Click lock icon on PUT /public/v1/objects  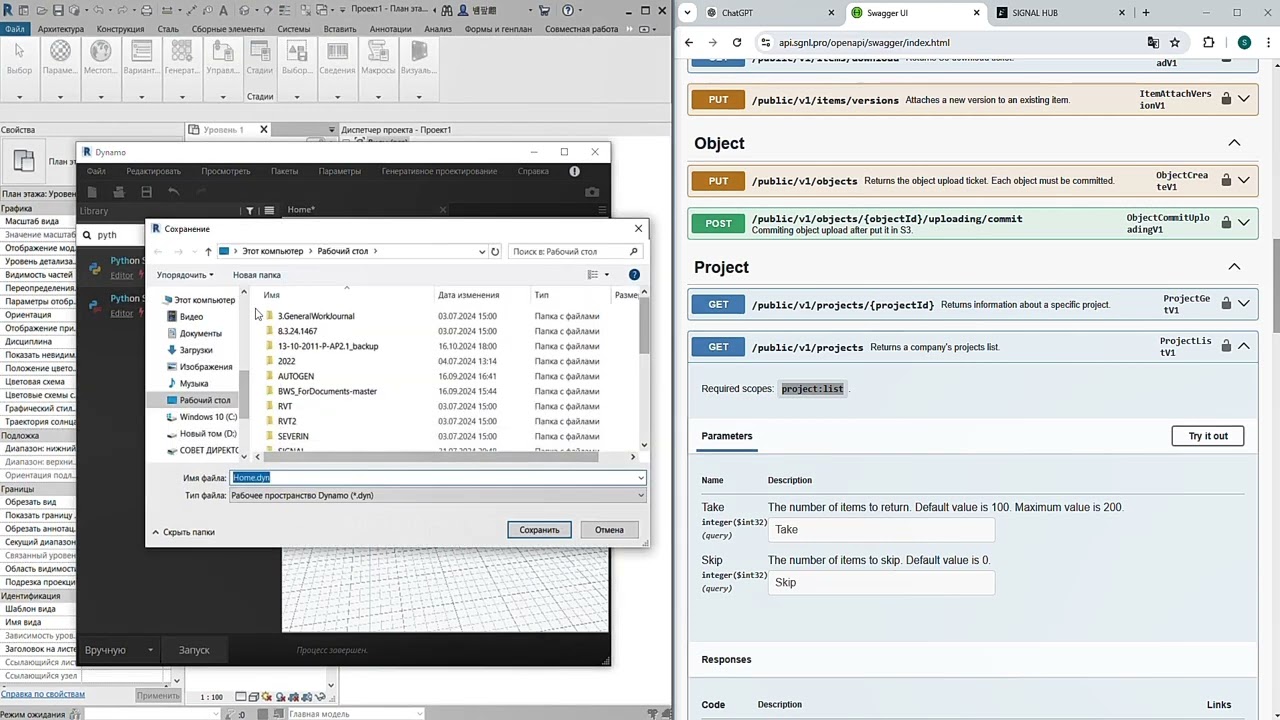[x=1226, y=181]
